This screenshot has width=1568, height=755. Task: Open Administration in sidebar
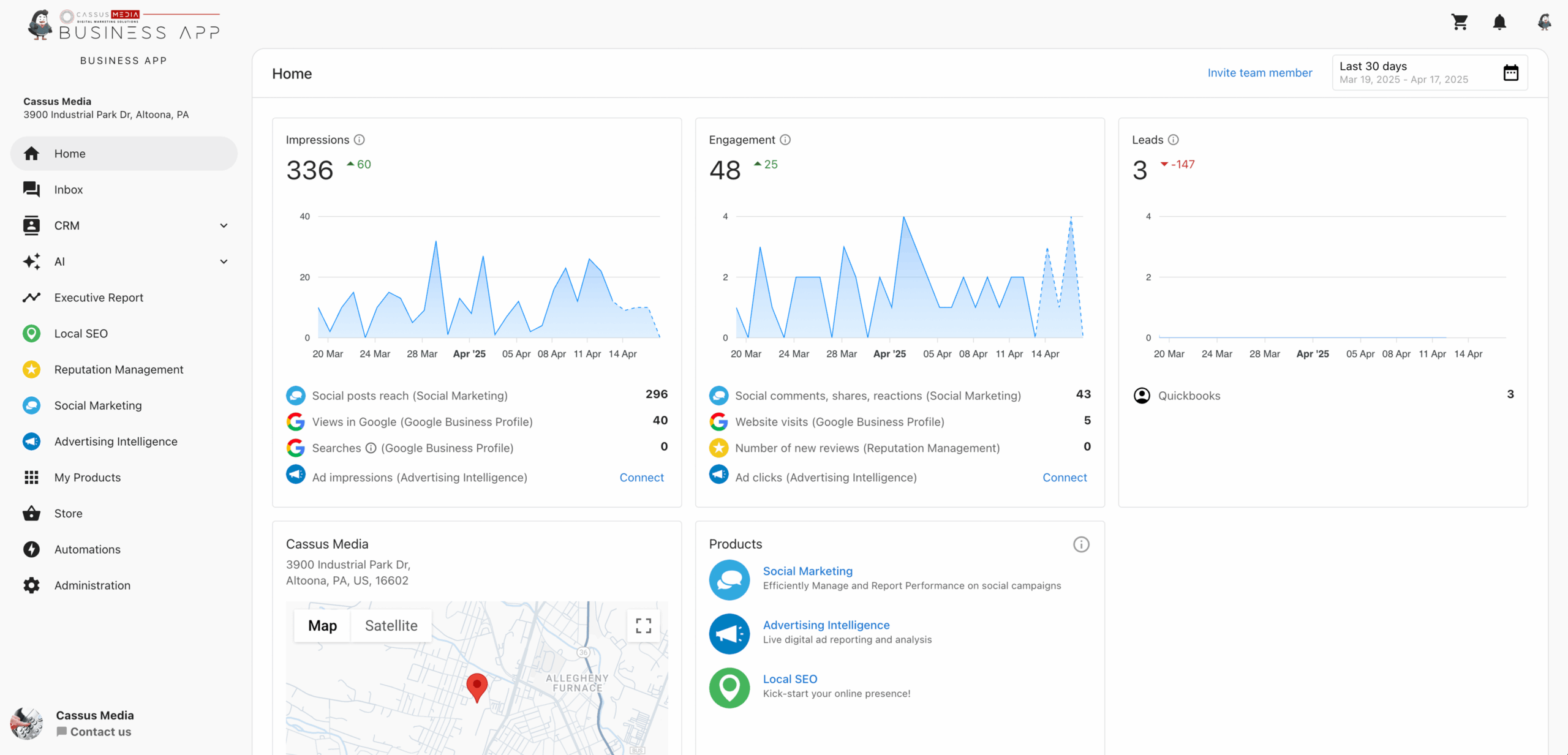tap(124, 585)
